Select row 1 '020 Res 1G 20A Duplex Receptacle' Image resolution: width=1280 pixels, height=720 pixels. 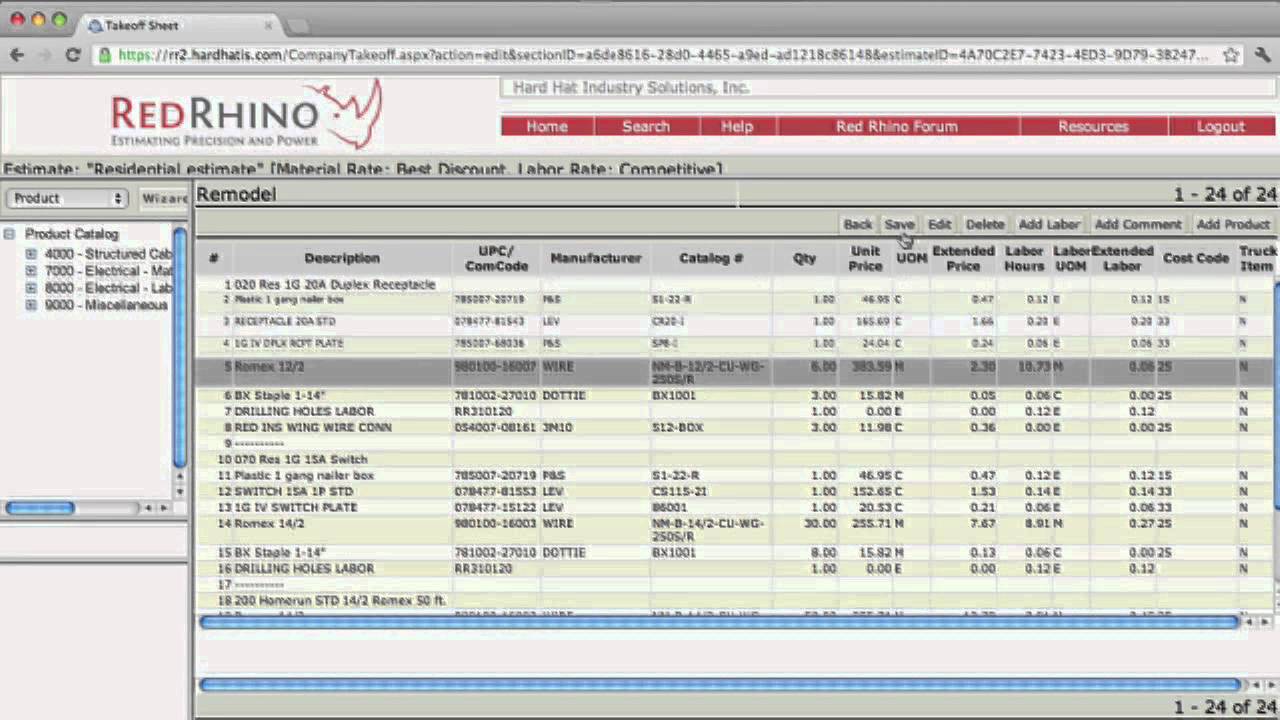735,285
